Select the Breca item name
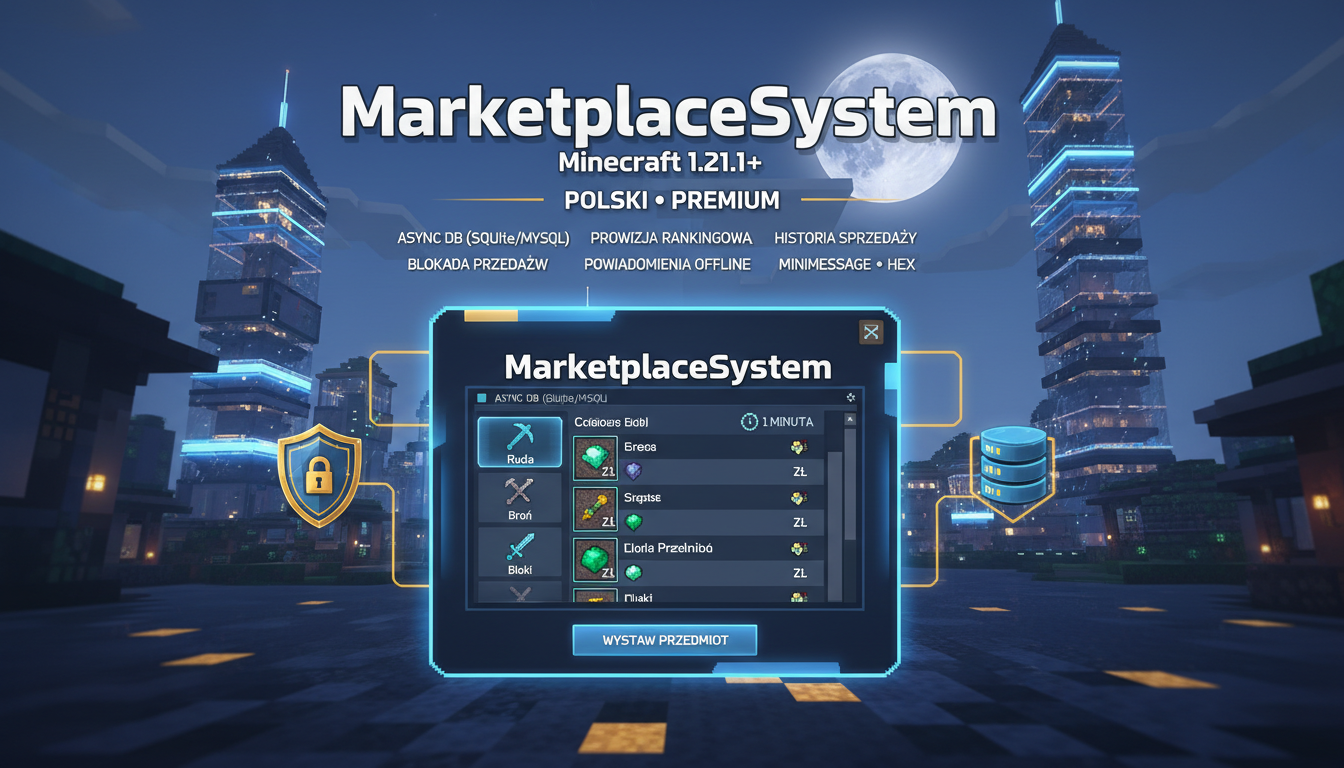The height and width of the screenshot is (768, 1344). point(640,447)
